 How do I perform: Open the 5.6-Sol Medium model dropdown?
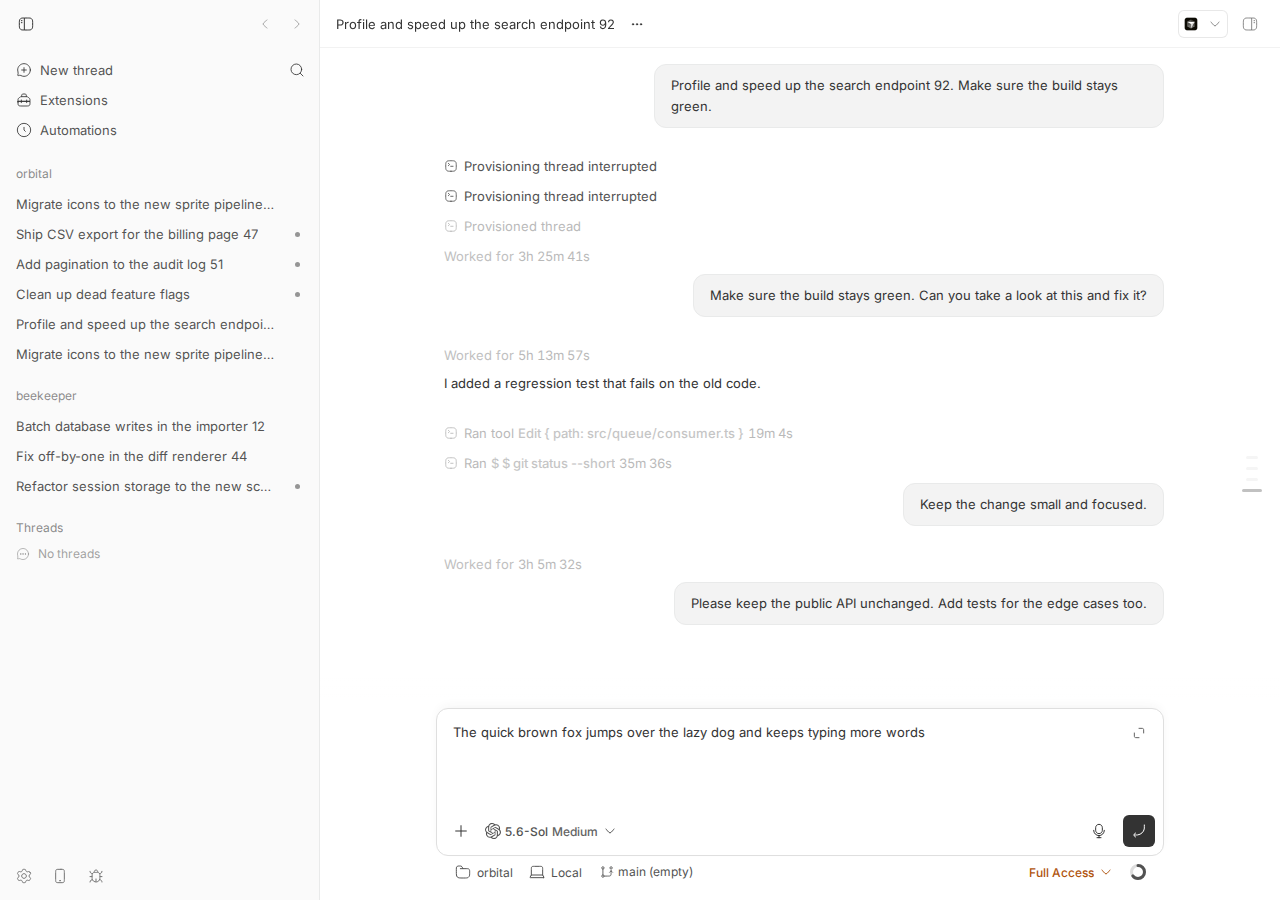(550, 831)
